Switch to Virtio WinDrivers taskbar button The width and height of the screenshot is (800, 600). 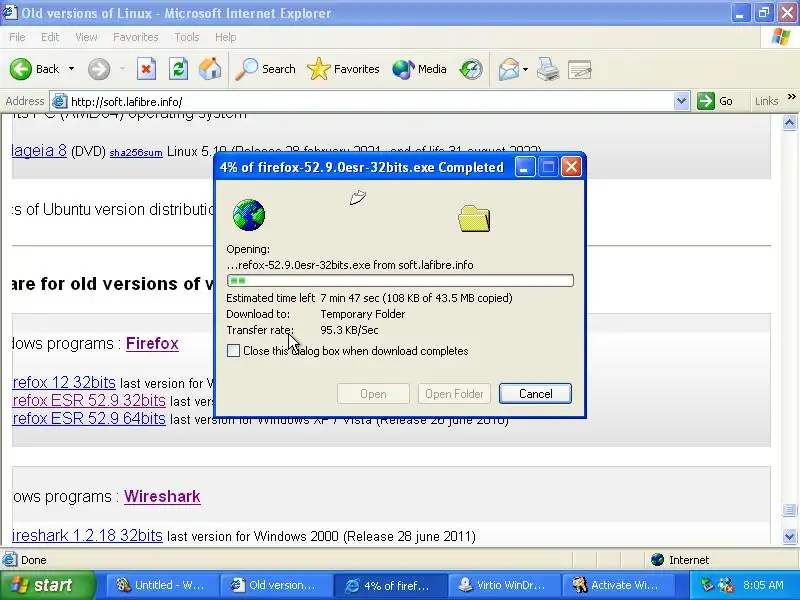(504, 585)
